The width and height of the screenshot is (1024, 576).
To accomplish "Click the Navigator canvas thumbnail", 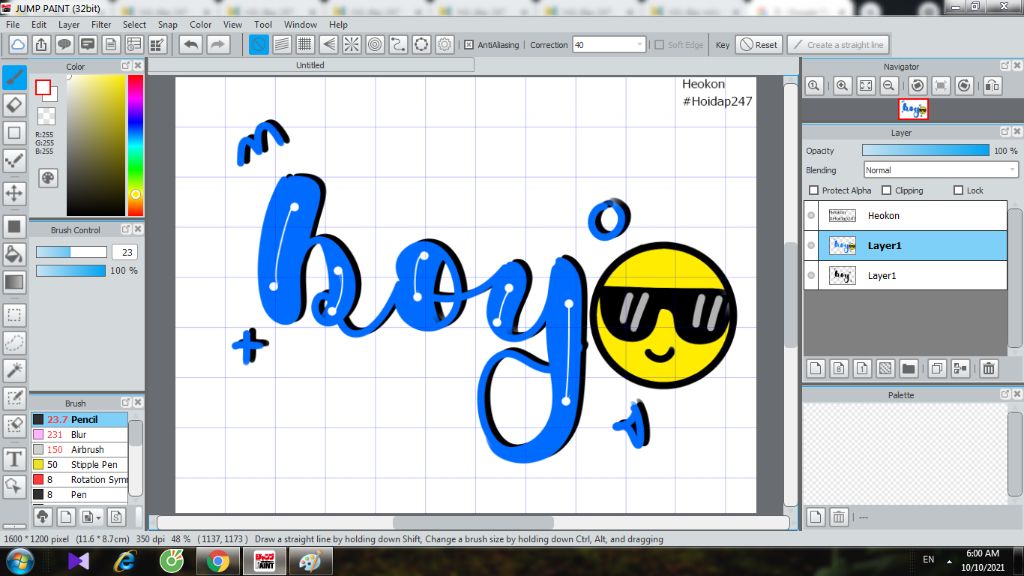I will tap(913, 109).
